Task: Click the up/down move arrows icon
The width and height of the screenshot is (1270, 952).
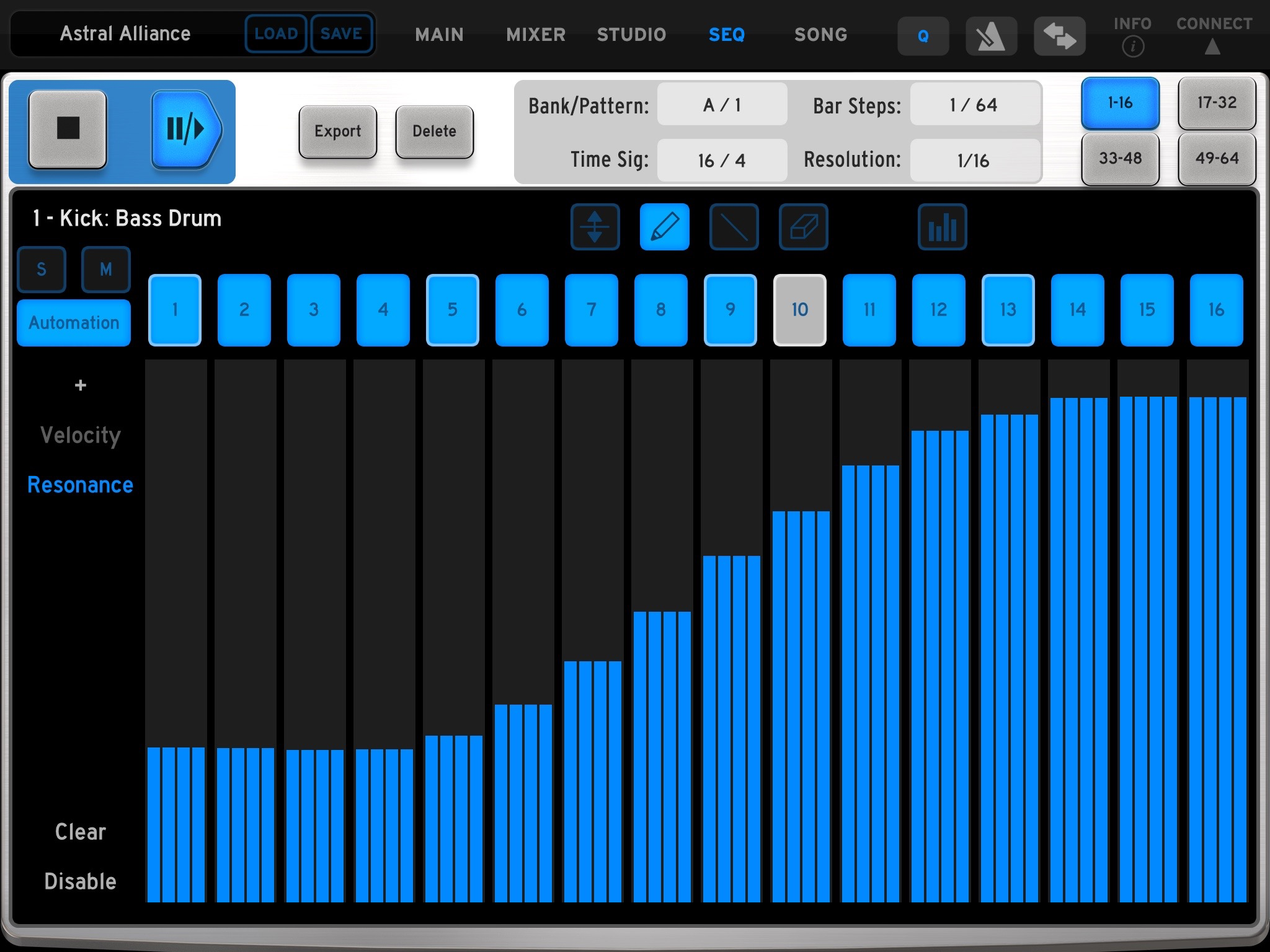Action: click(595, 227)
